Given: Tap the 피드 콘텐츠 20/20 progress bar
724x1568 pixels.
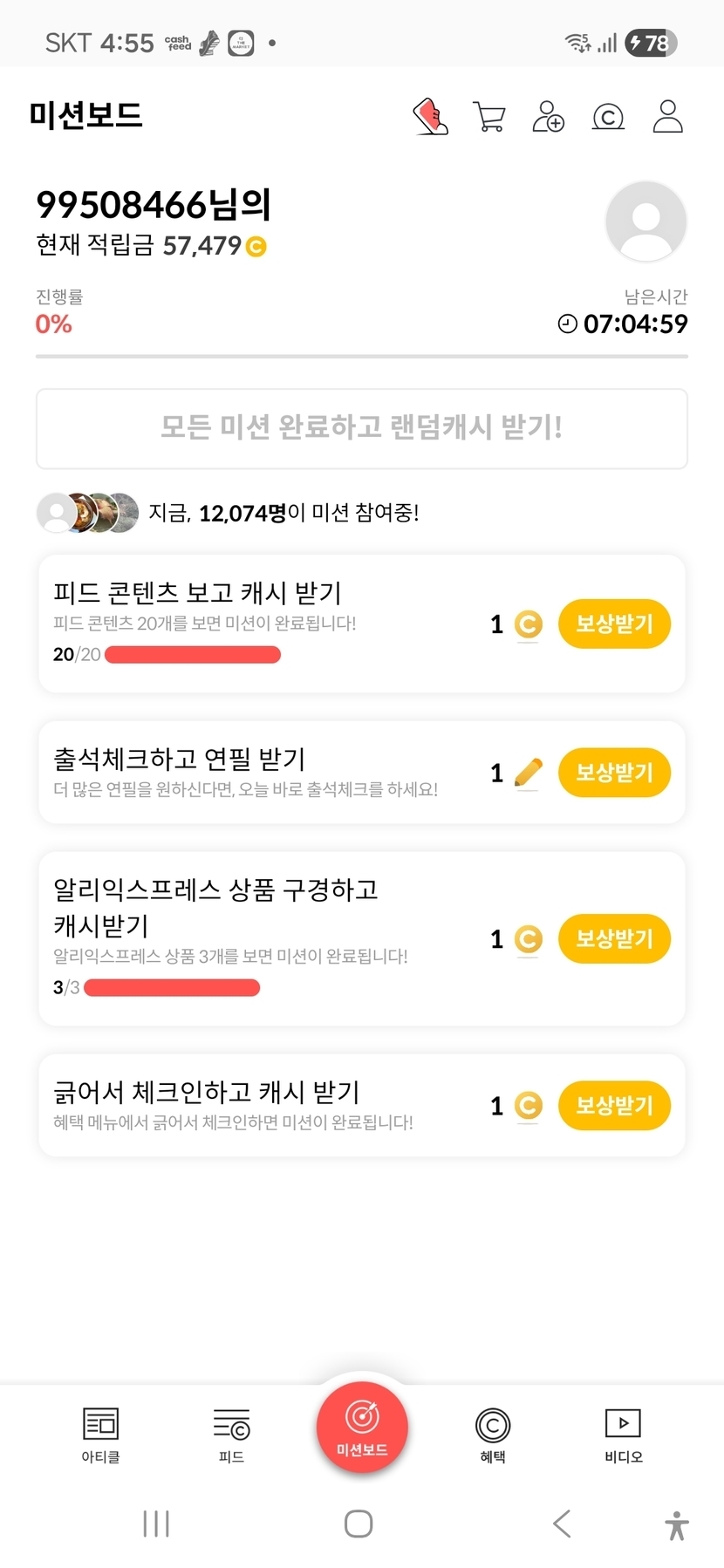Looking at the screenshot, I should 193,655.
